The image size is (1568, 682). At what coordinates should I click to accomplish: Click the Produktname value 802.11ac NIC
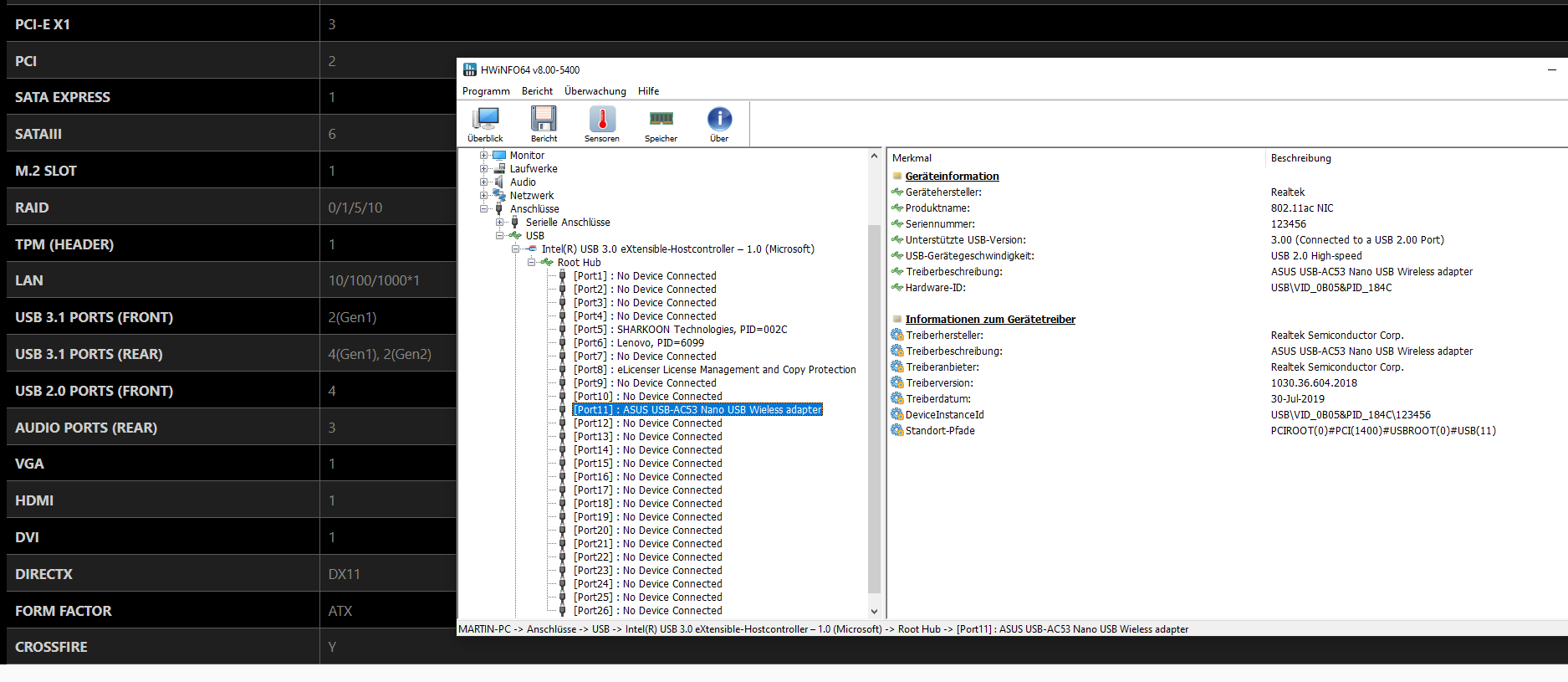pos(1302,208)
